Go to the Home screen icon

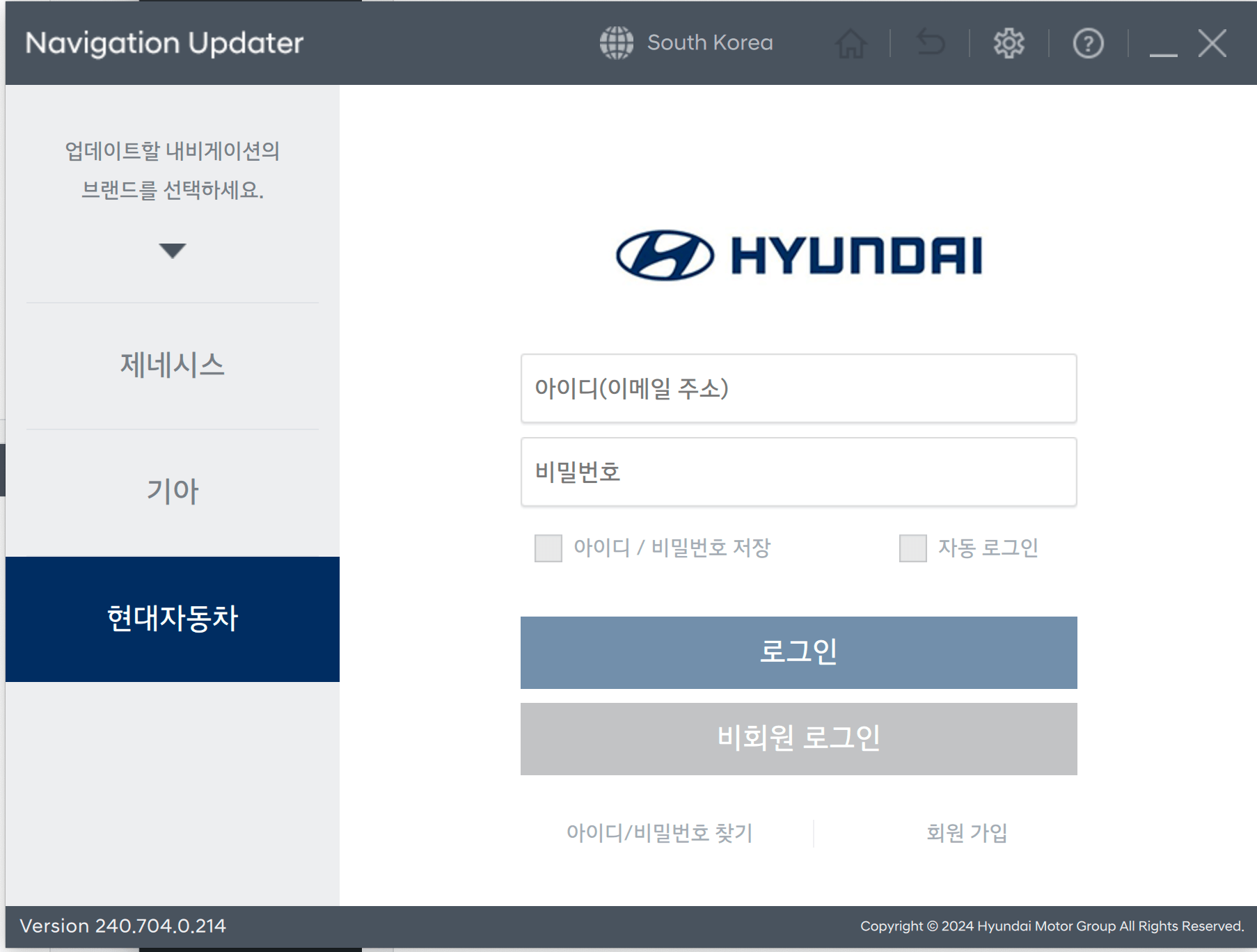[851, 43]
